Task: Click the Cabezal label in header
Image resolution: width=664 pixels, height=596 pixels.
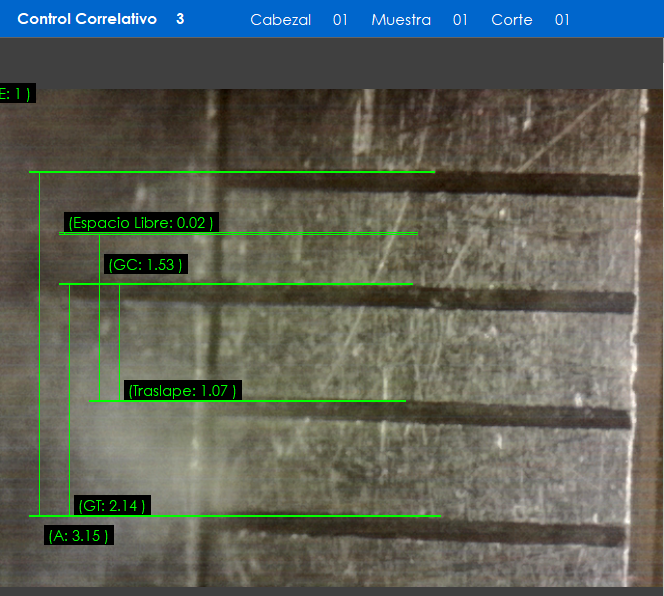Action: point(280,20)
